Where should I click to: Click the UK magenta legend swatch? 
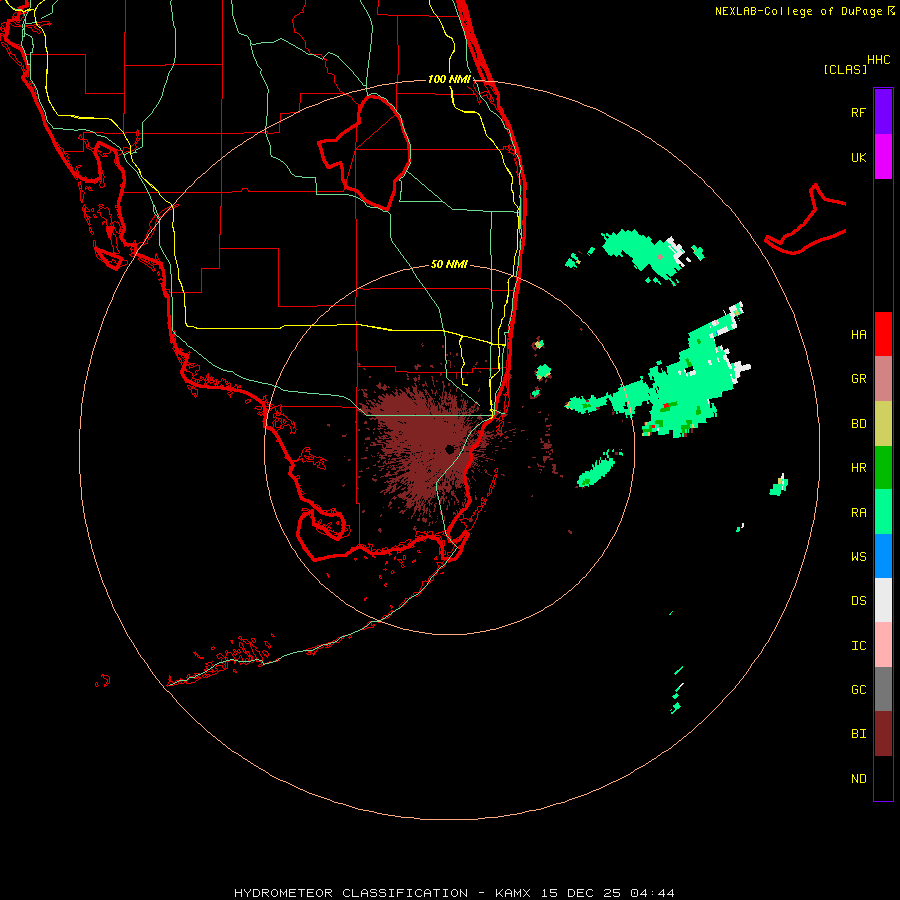pyautogui.click(x=883, y=156)
